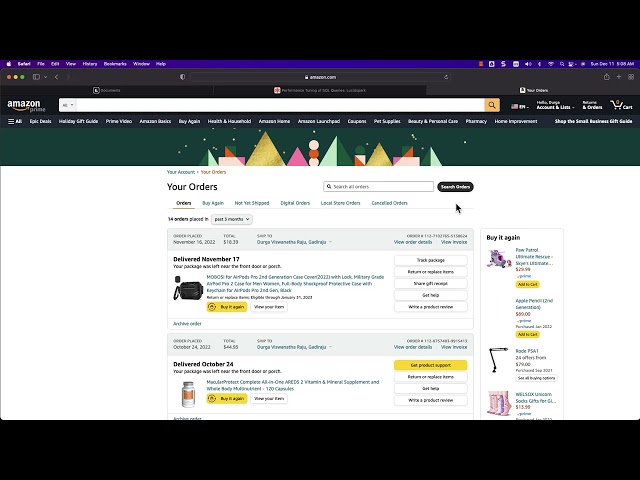640x480 pixels.
Task: Add Paw Patrol toy to cart
Action: tap(527, 284)
